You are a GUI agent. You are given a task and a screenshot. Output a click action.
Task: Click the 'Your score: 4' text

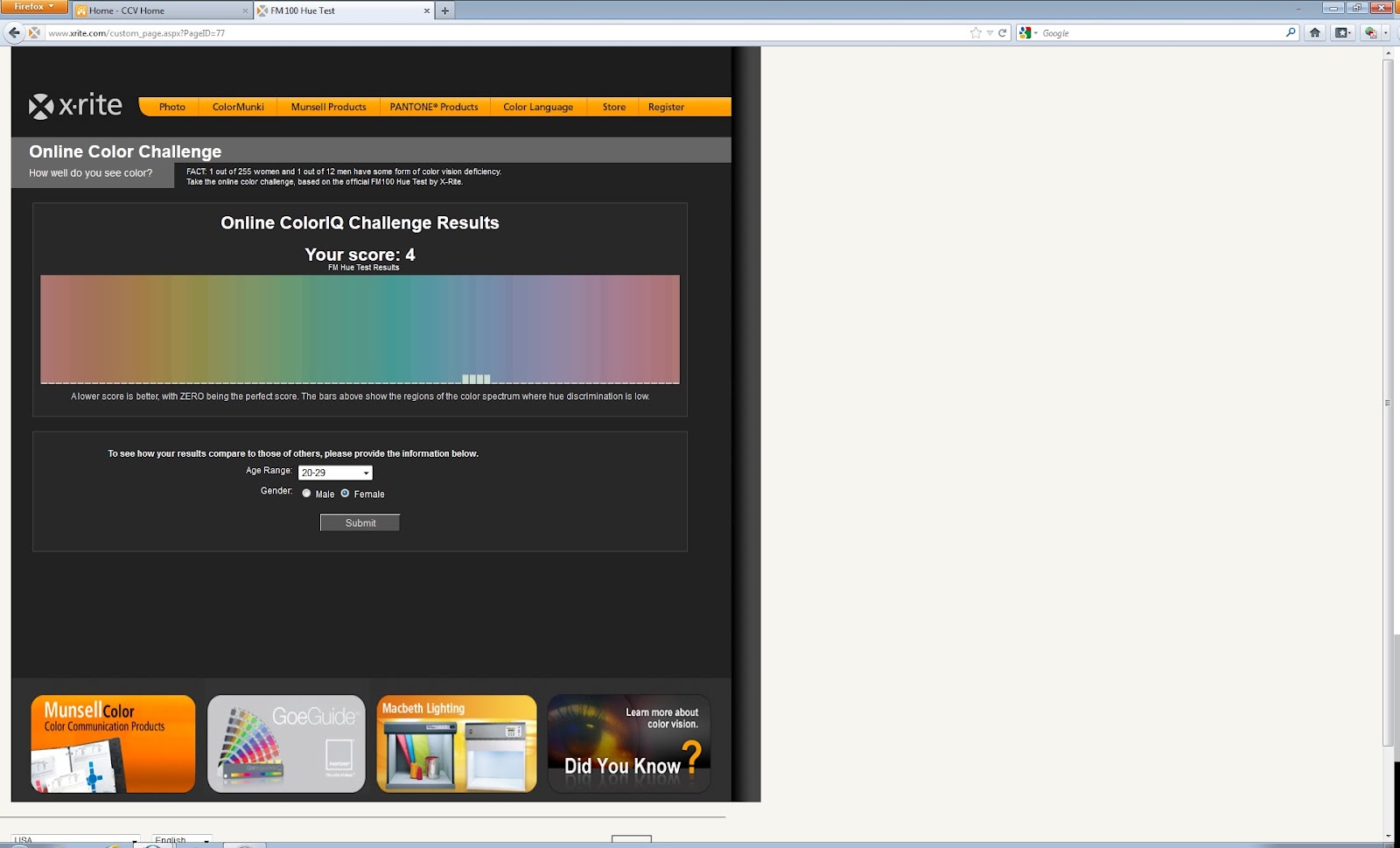point(360,255)
